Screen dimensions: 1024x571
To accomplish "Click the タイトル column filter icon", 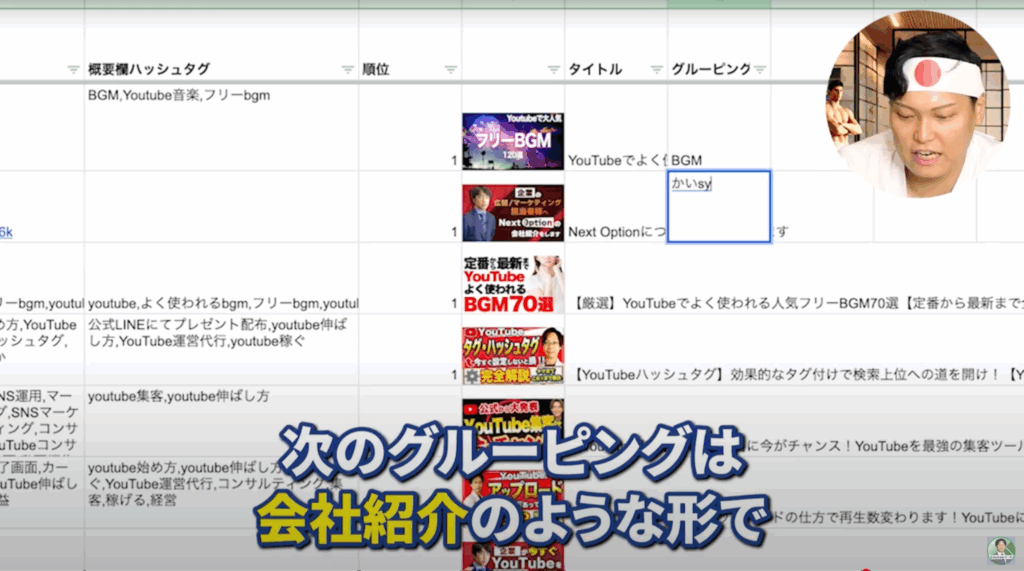I will (x=656, y=69).
